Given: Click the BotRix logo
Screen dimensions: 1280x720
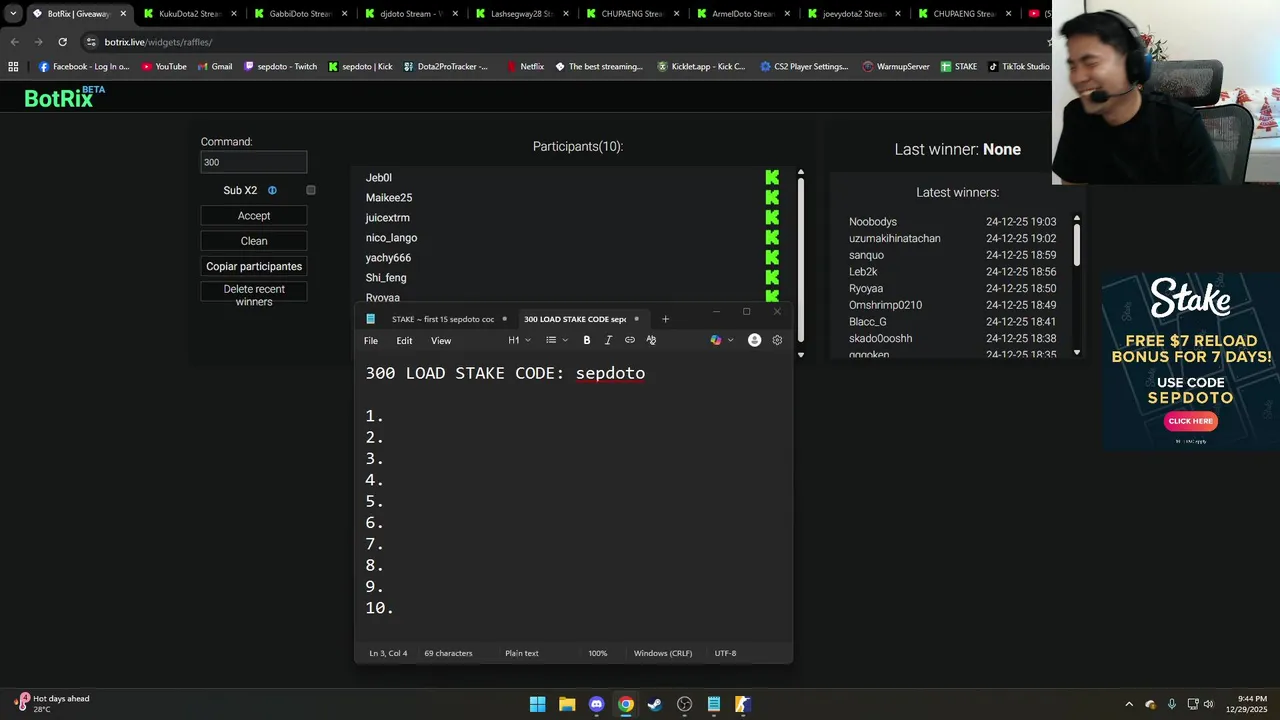Looking at the screenshot, I should (65, 97).
